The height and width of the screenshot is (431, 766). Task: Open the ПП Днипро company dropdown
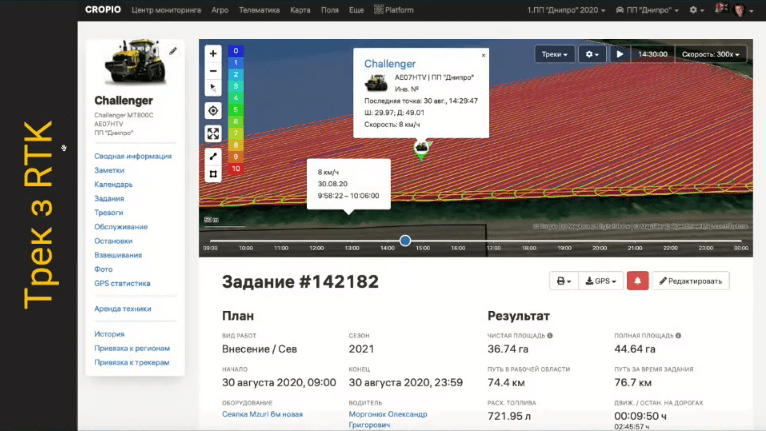pyautogui.click(x=647, y=10)
